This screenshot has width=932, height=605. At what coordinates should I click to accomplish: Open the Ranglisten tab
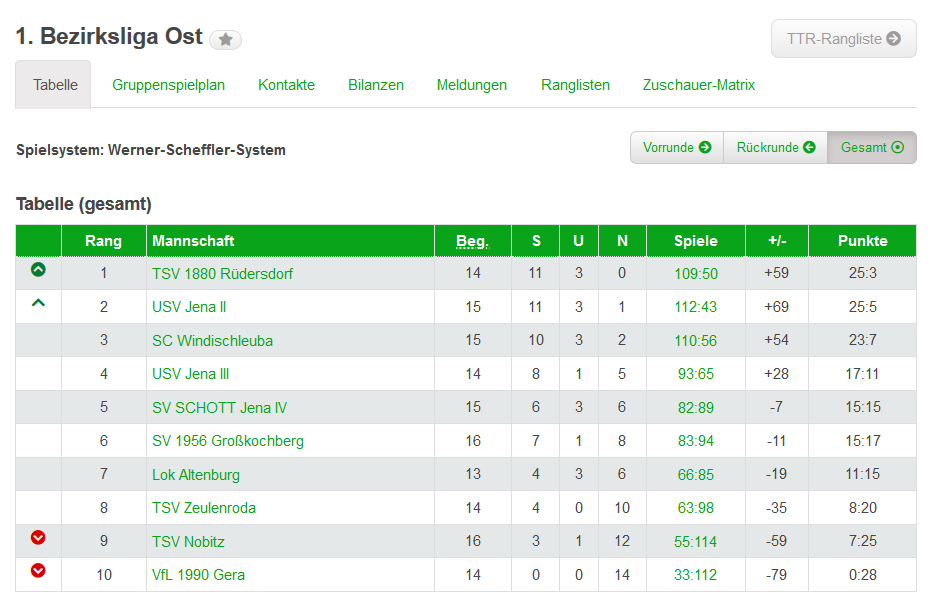tap(575, 85)
